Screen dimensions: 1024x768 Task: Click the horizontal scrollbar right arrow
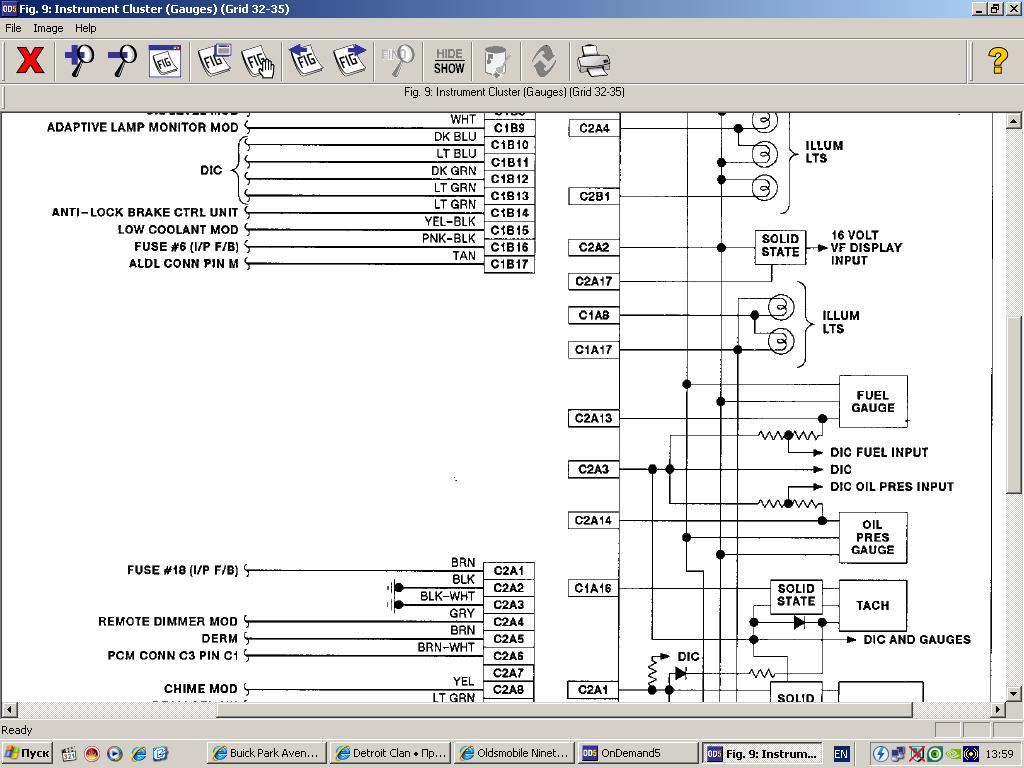point(998,709)
